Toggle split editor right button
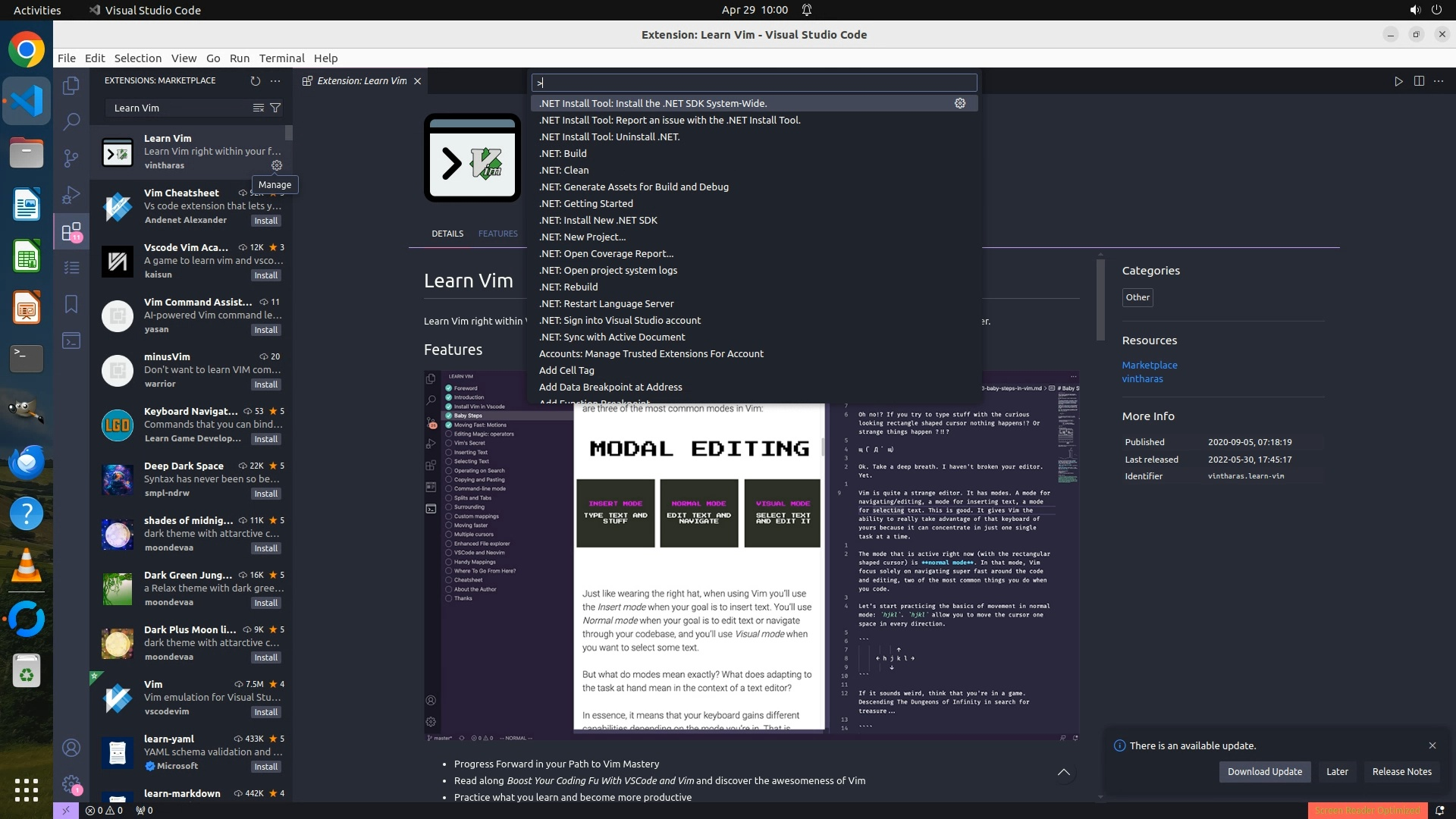Image resolution: width=1456 pixels, height=819 pixels. point(1419,81)
